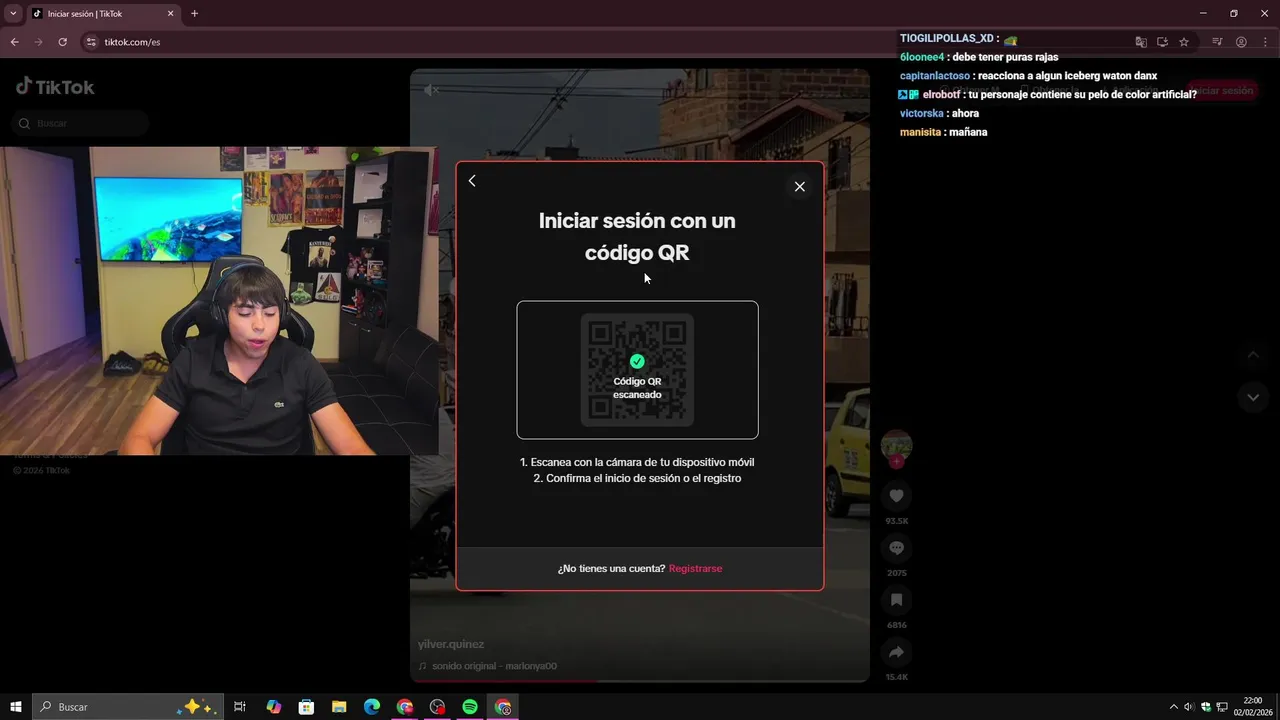Viewport: 1280px width, 720px height.
Task: Click the browser forward arrow
Action: (38, 42)
